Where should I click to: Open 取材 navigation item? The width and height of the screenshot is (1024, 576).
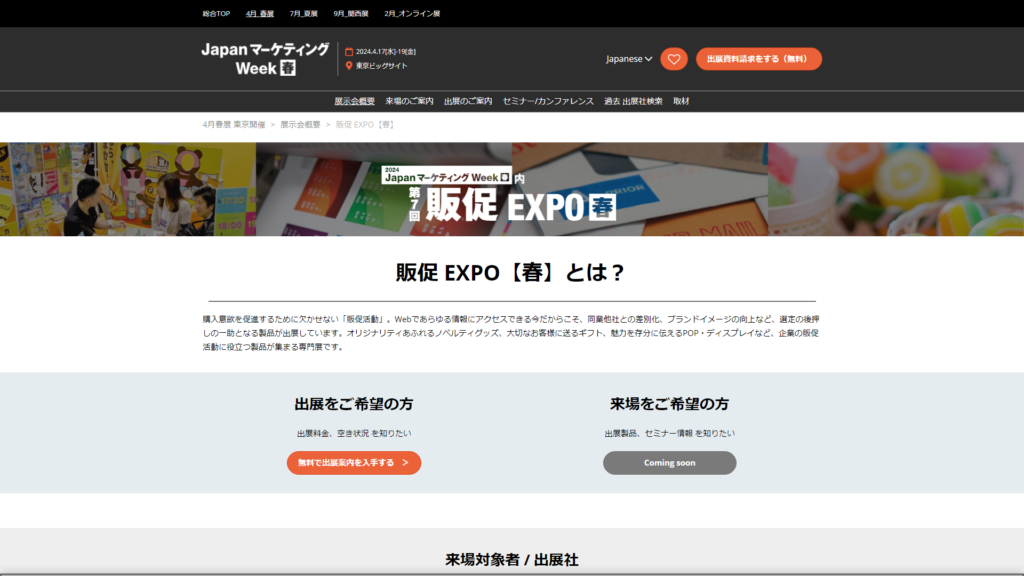(681, 101)
